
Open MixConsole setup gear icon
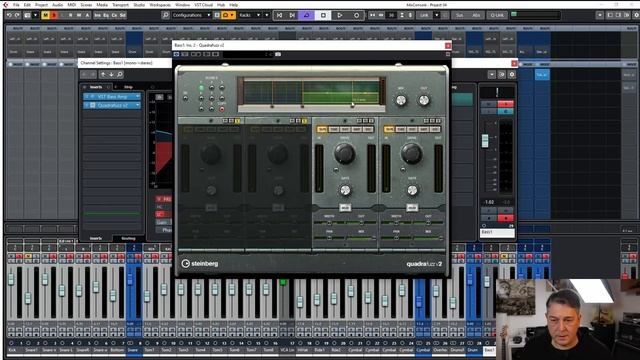click(636, 15)
